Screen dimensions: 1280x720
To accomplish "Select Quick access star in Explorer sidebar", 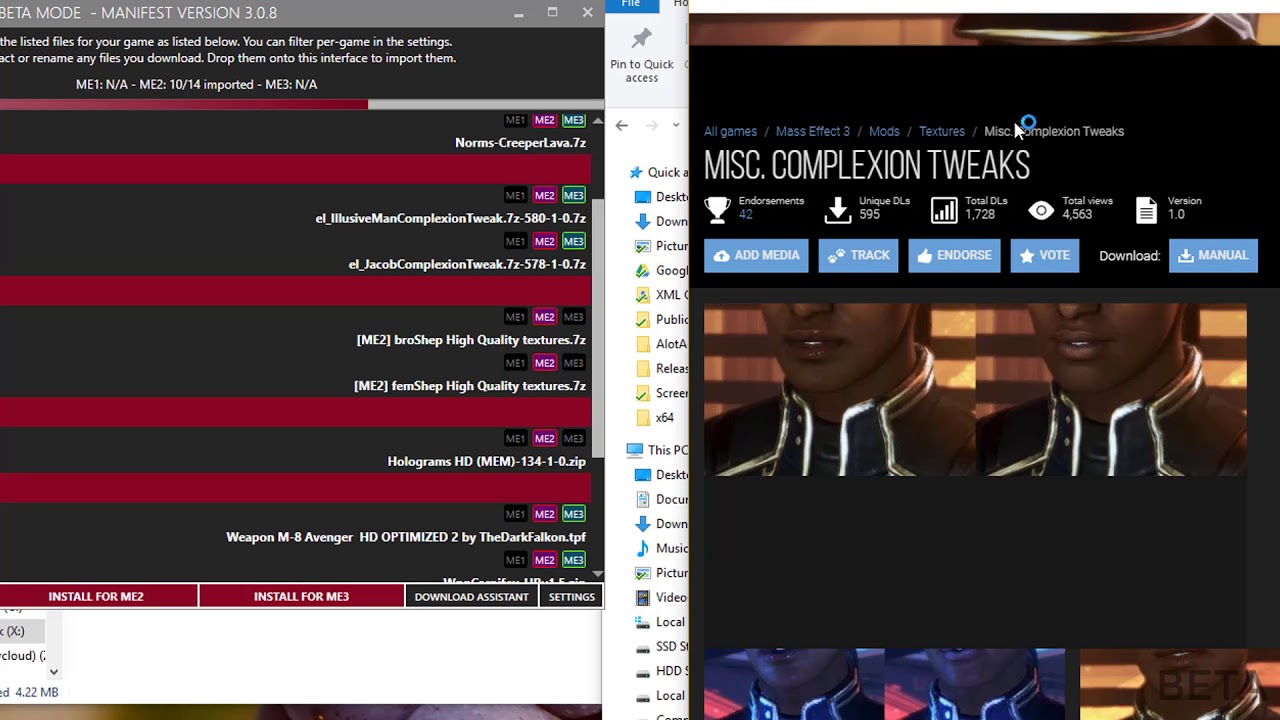I will 636,172.
